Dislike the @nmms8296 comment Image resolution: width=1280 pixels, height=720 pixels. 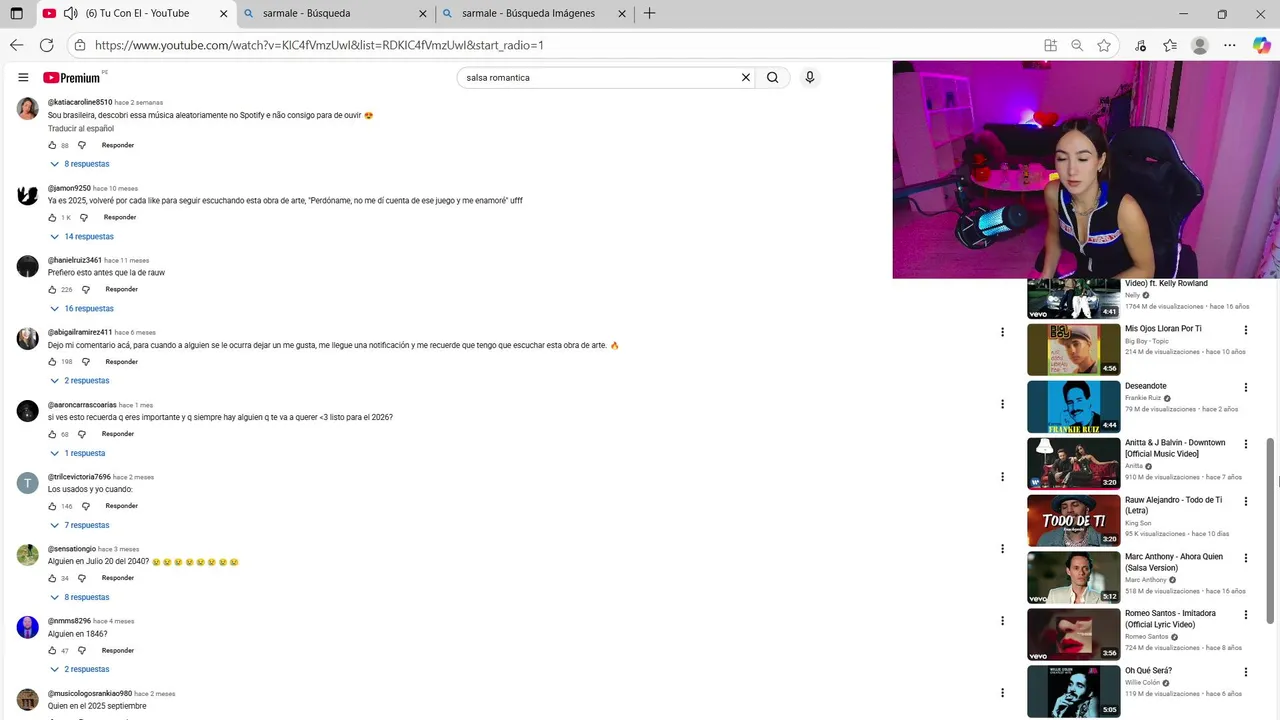(x=82, y=650)
